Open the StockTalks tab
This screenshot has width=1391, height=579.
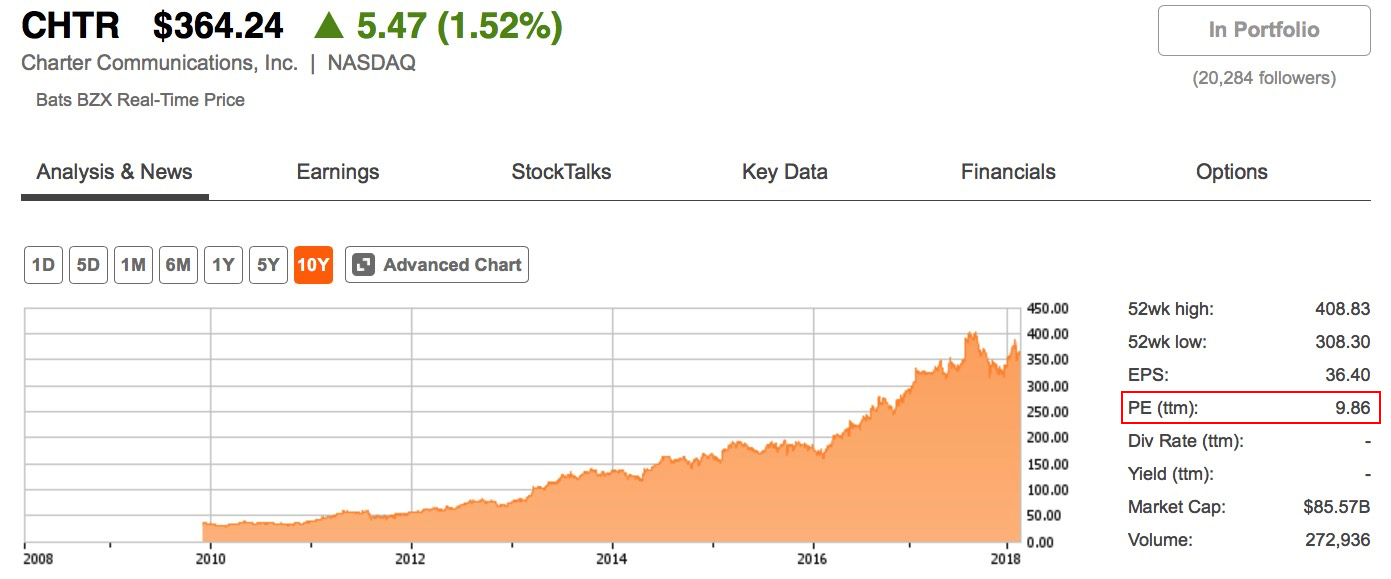561,172
